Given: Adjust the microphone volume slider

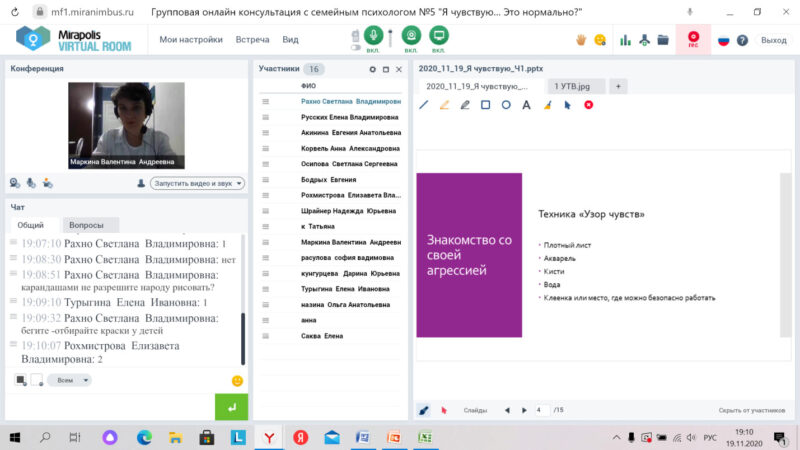Looking at the screenshot, I should [391, 38].
